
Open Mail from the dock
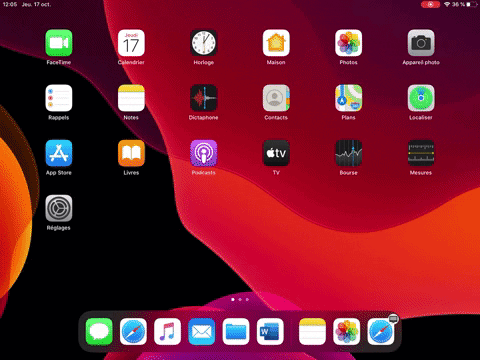pos(202,332)
